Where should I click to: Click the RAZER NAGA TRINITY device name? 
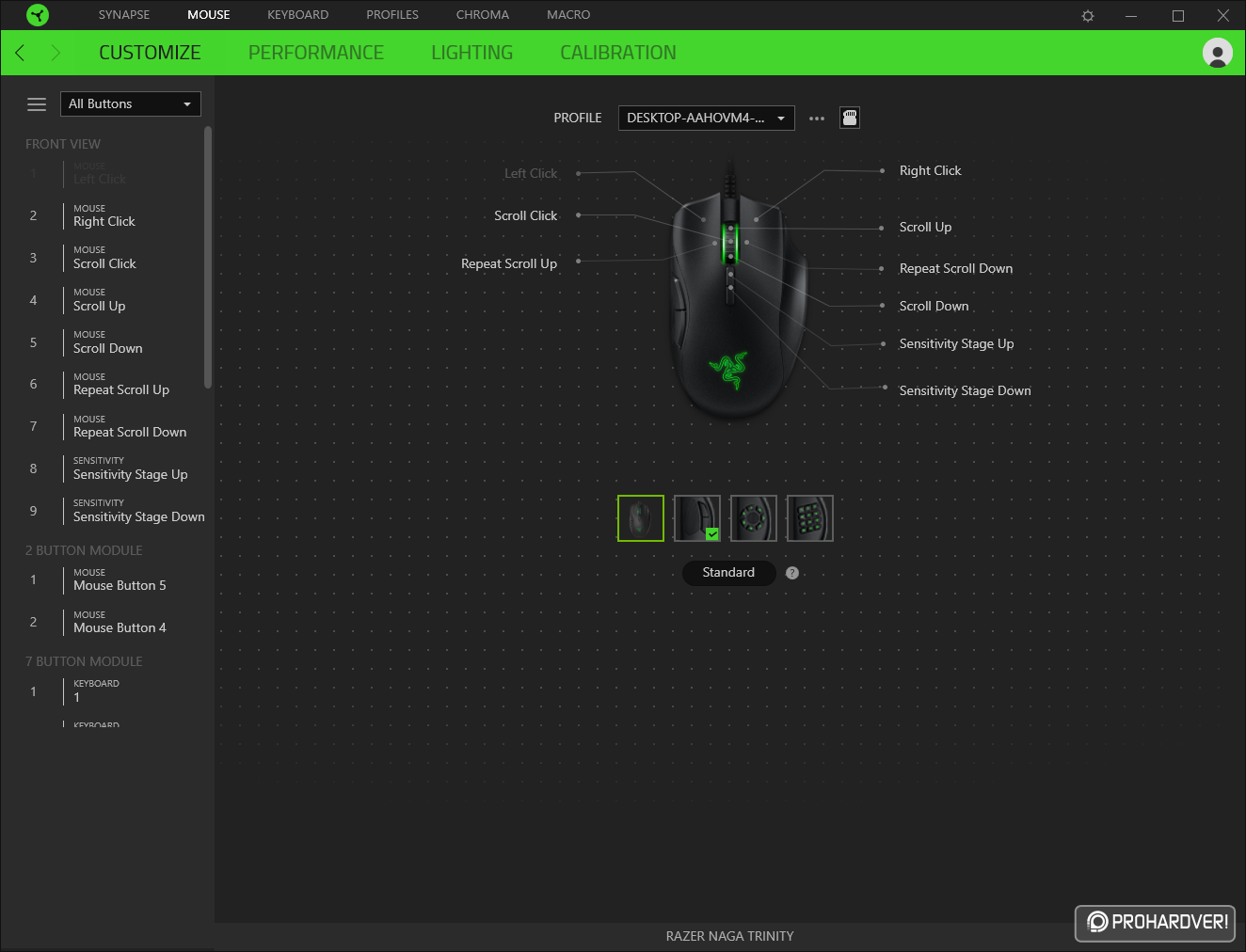[x=730, y=937]
